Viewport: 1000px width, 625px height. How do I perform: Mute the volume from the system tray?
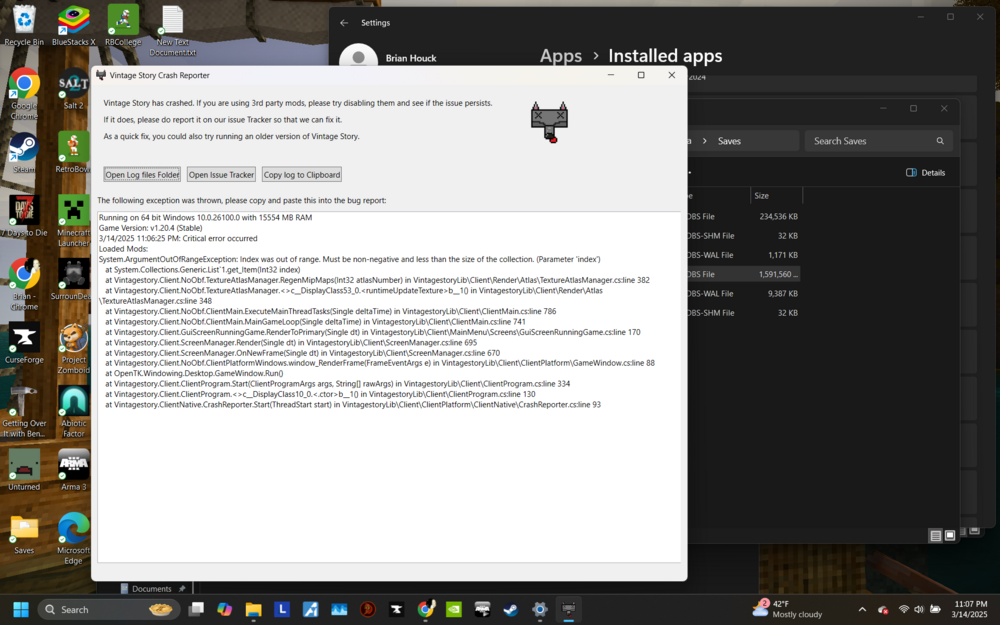(x=918, y=609)
